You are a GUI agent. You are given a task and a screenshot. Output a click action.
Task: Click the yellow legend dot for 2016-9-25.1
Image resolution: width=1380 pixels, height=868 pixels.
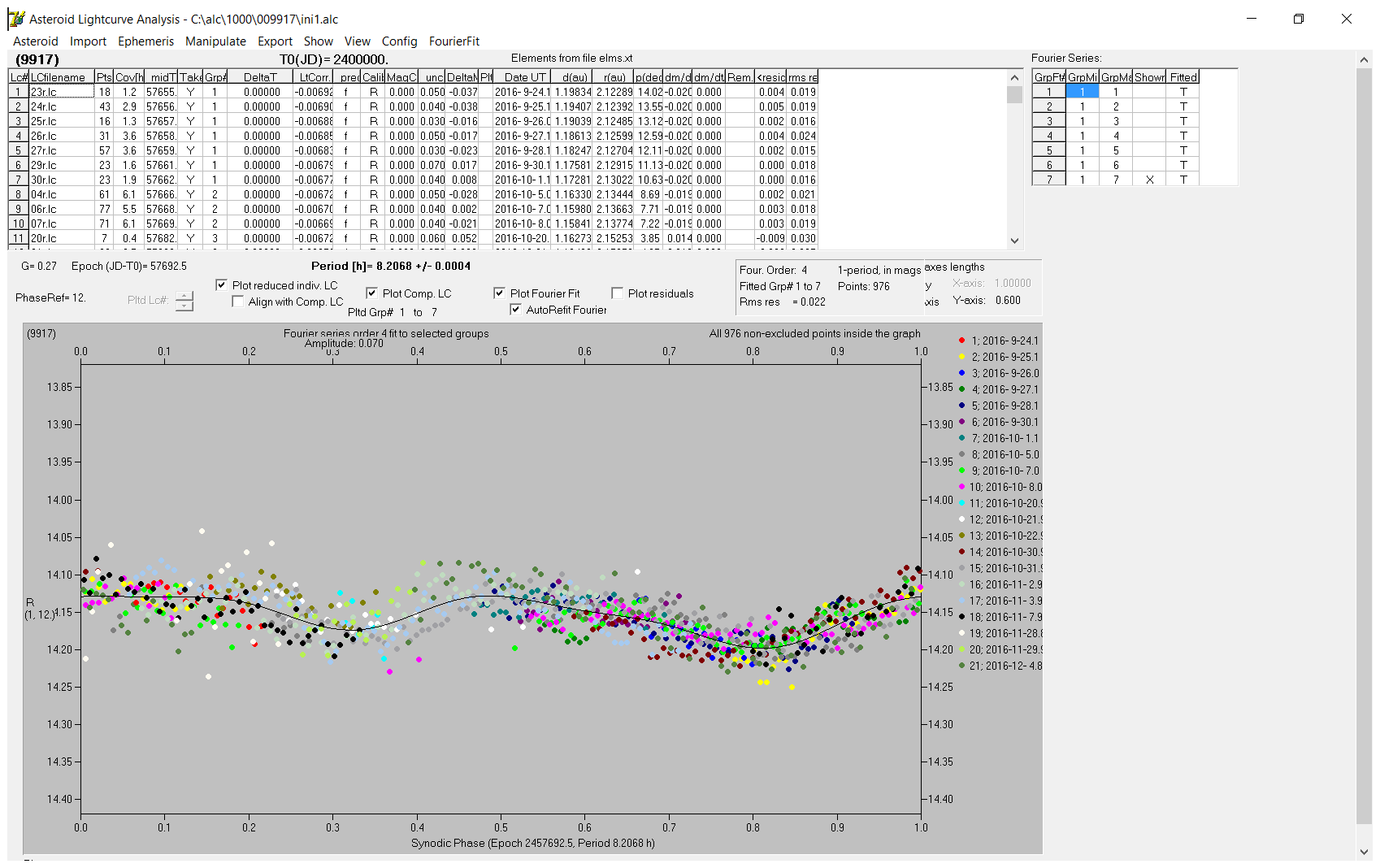pyautogui.click(x=962, y=357)
